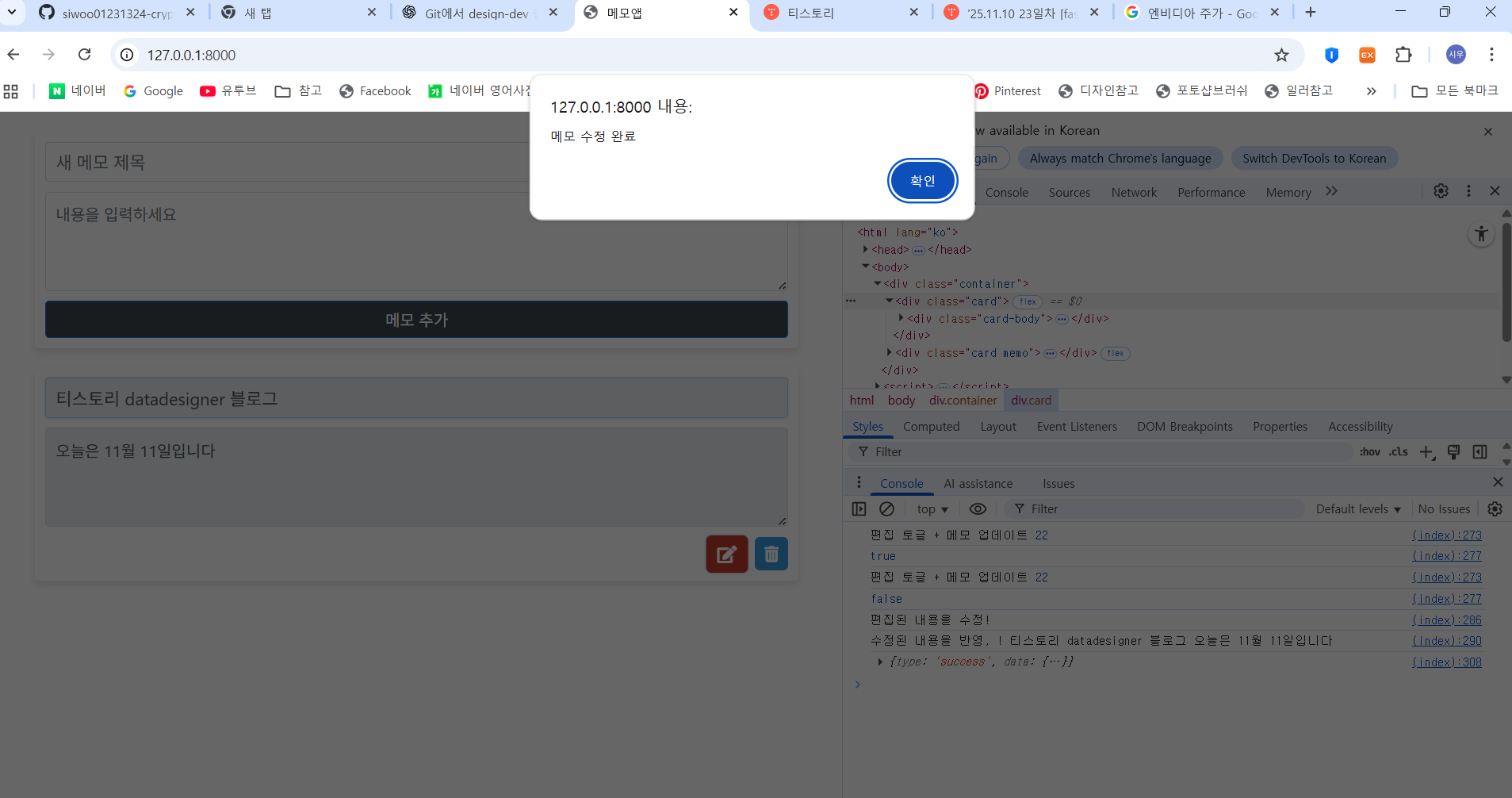Open DevTools Sources tab
The width and height of the screenshot is (1512, 798).
tap(1069, 192)
